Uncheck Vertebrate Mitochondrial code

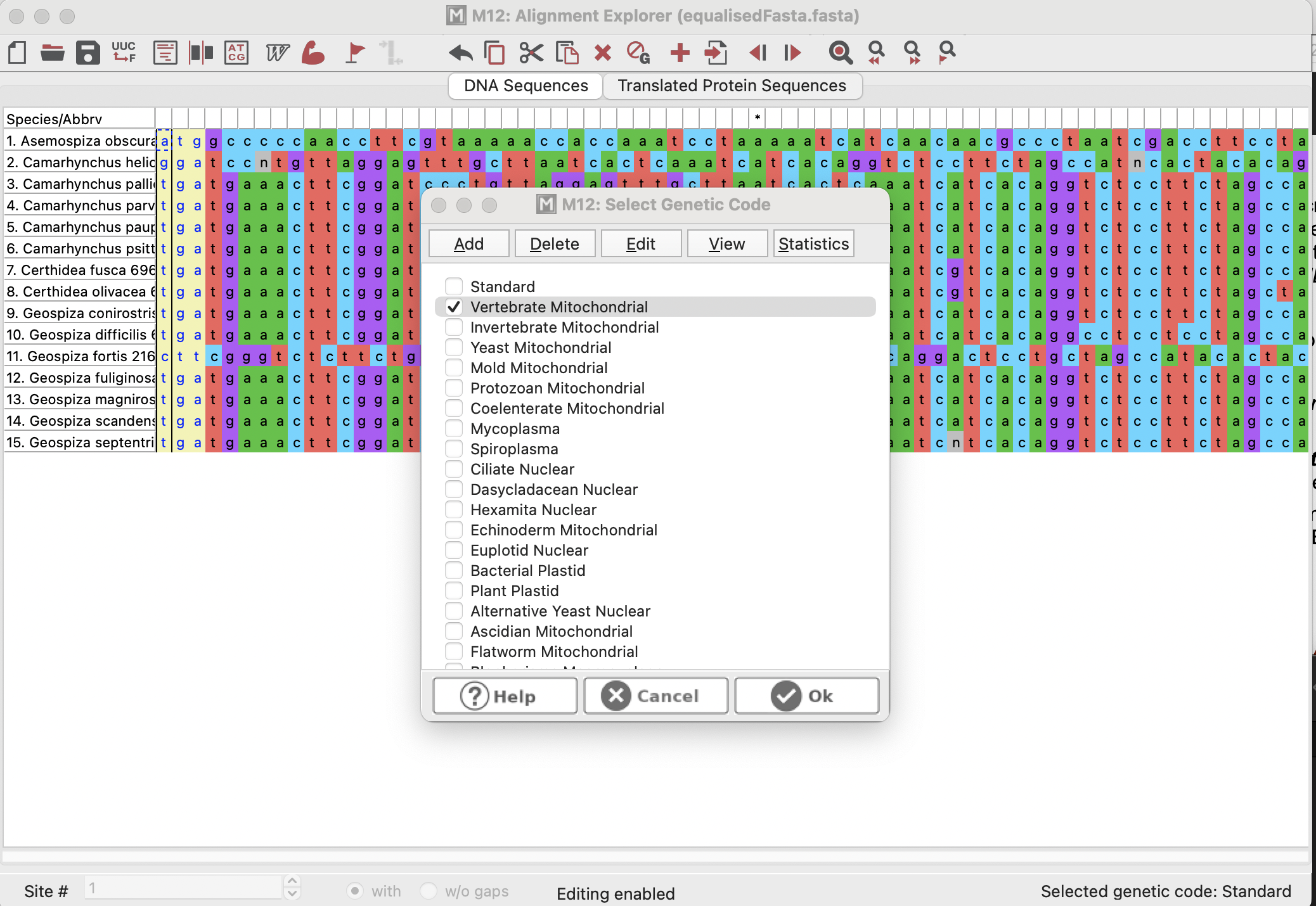click(454, 307)
